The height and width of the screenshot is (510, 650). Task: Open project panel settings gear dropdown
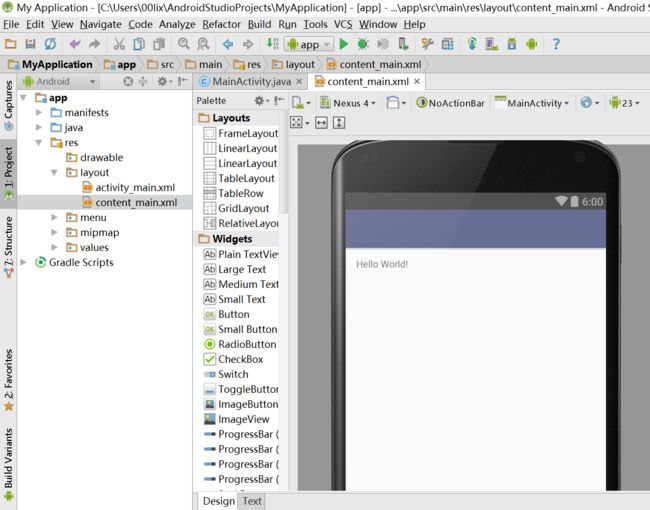click(x=165, y=81)
